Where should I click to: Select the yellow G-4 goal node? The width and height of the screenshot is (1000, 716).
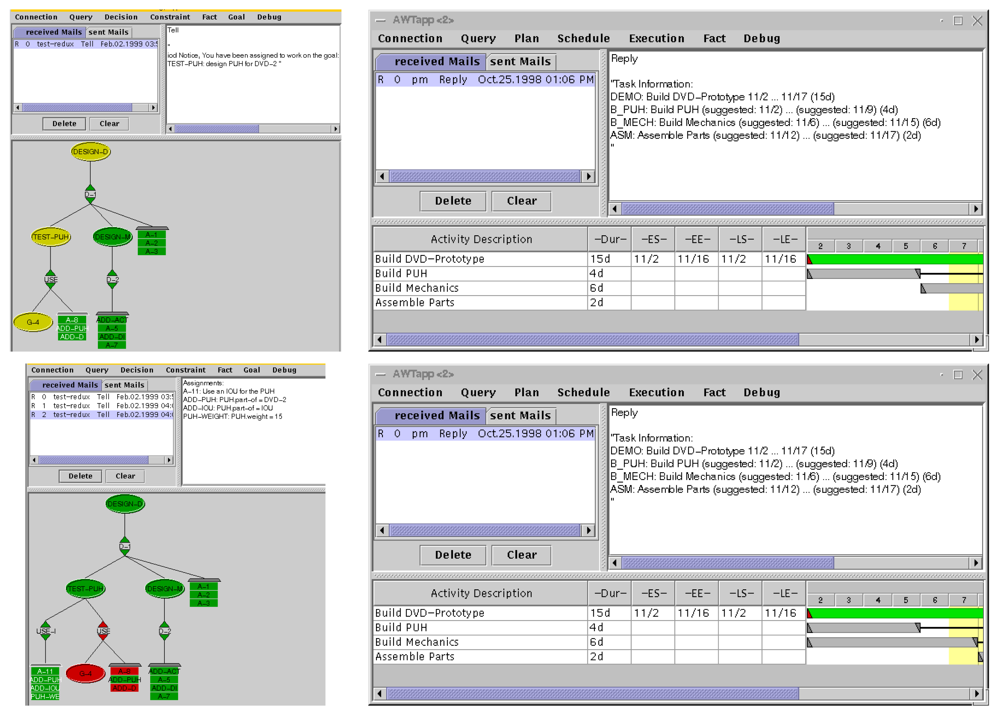pyautogui.click(x=33, y=322)
